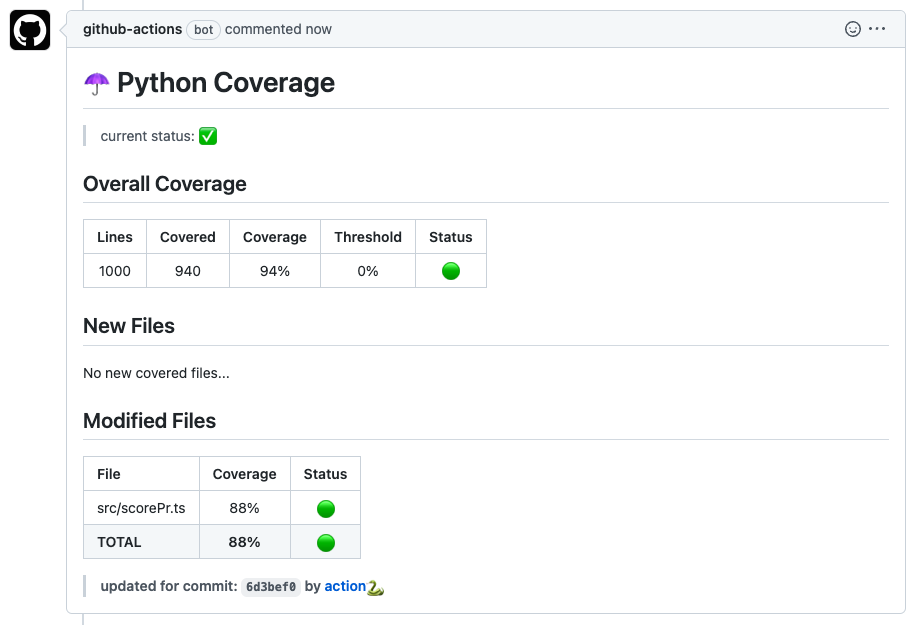Click the GitHub logo avatar on the left
920x625 pixels.
click(29, 29)
